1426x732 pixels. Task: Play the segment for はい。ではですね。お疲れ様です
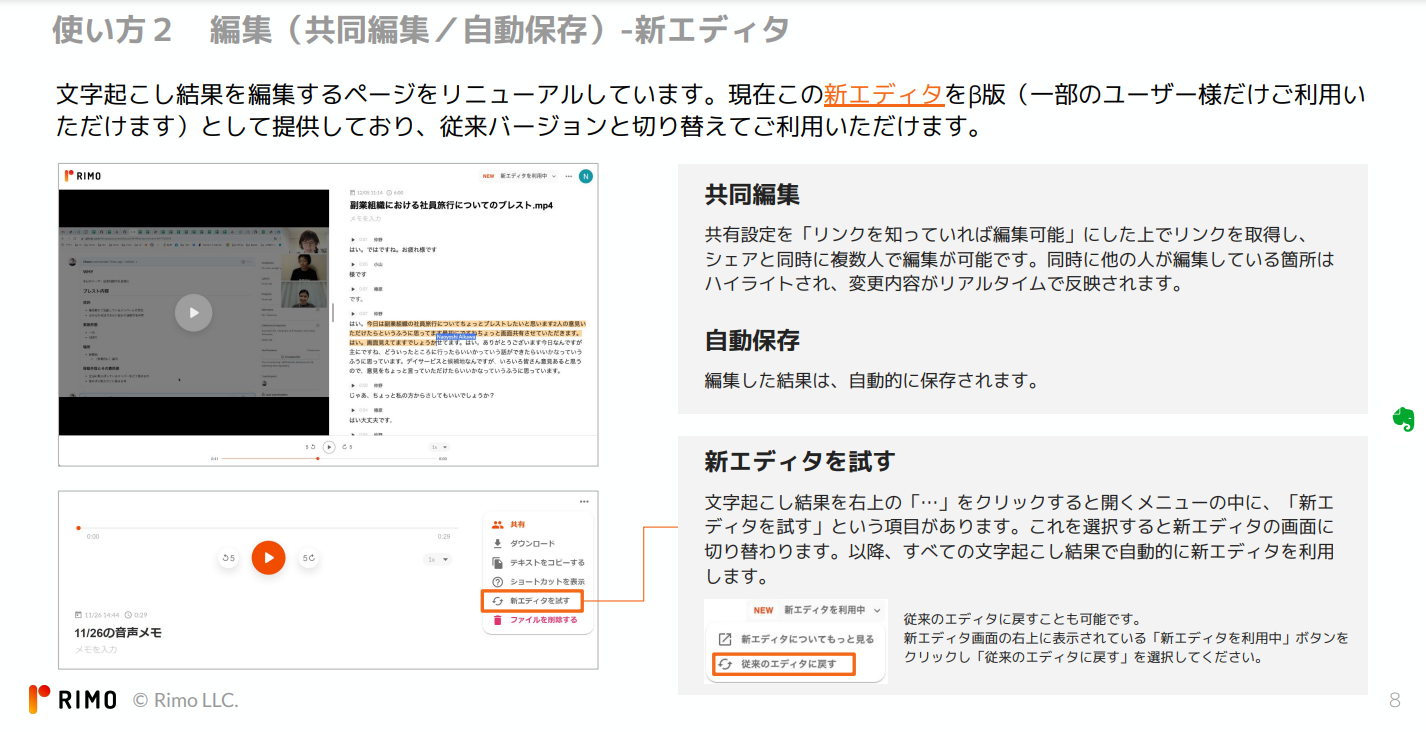(x=353, y=239)
